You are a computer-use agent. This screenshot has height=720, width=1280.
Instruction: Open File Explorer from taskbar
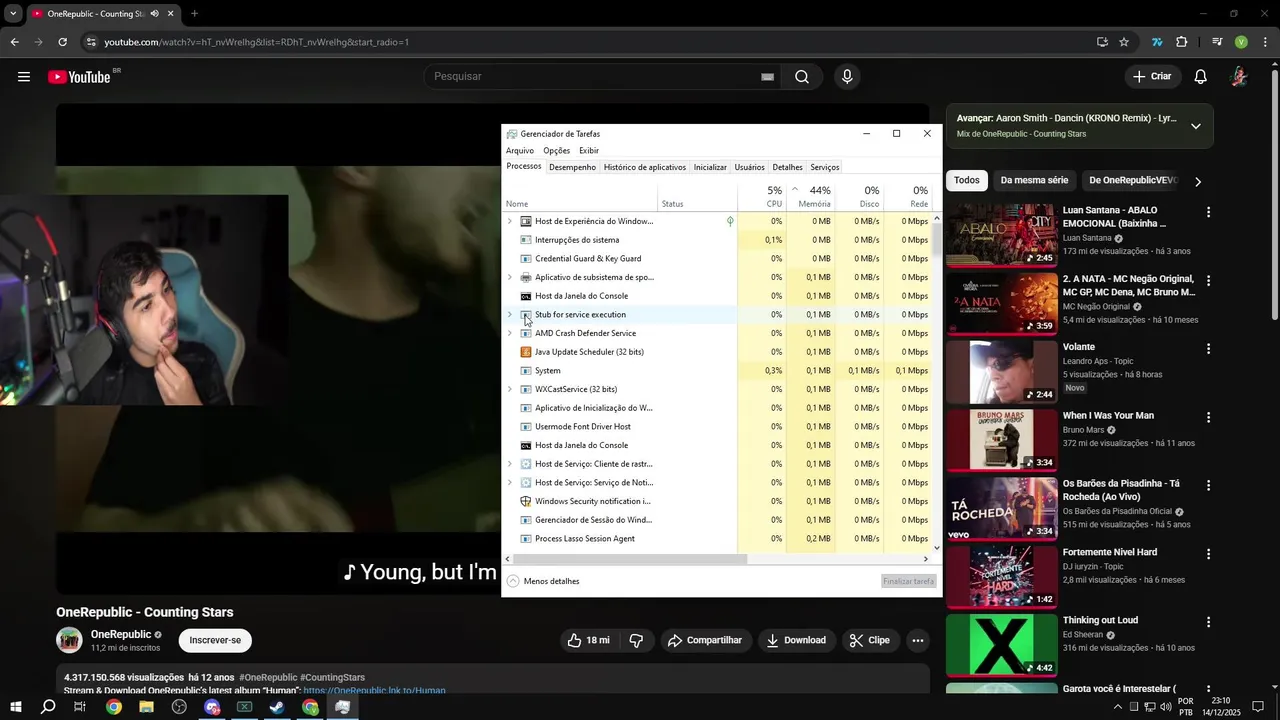pyautogui.click(x=146, y=707)
